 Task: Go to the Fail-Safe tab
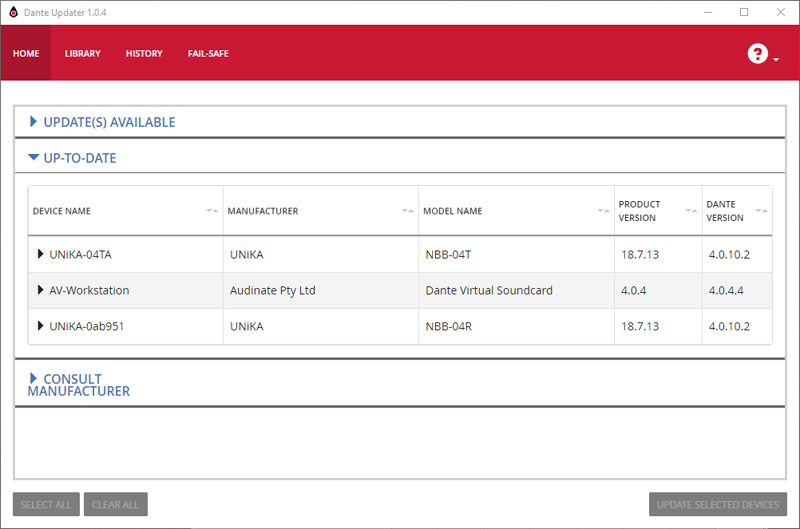(x=208, y=54)
